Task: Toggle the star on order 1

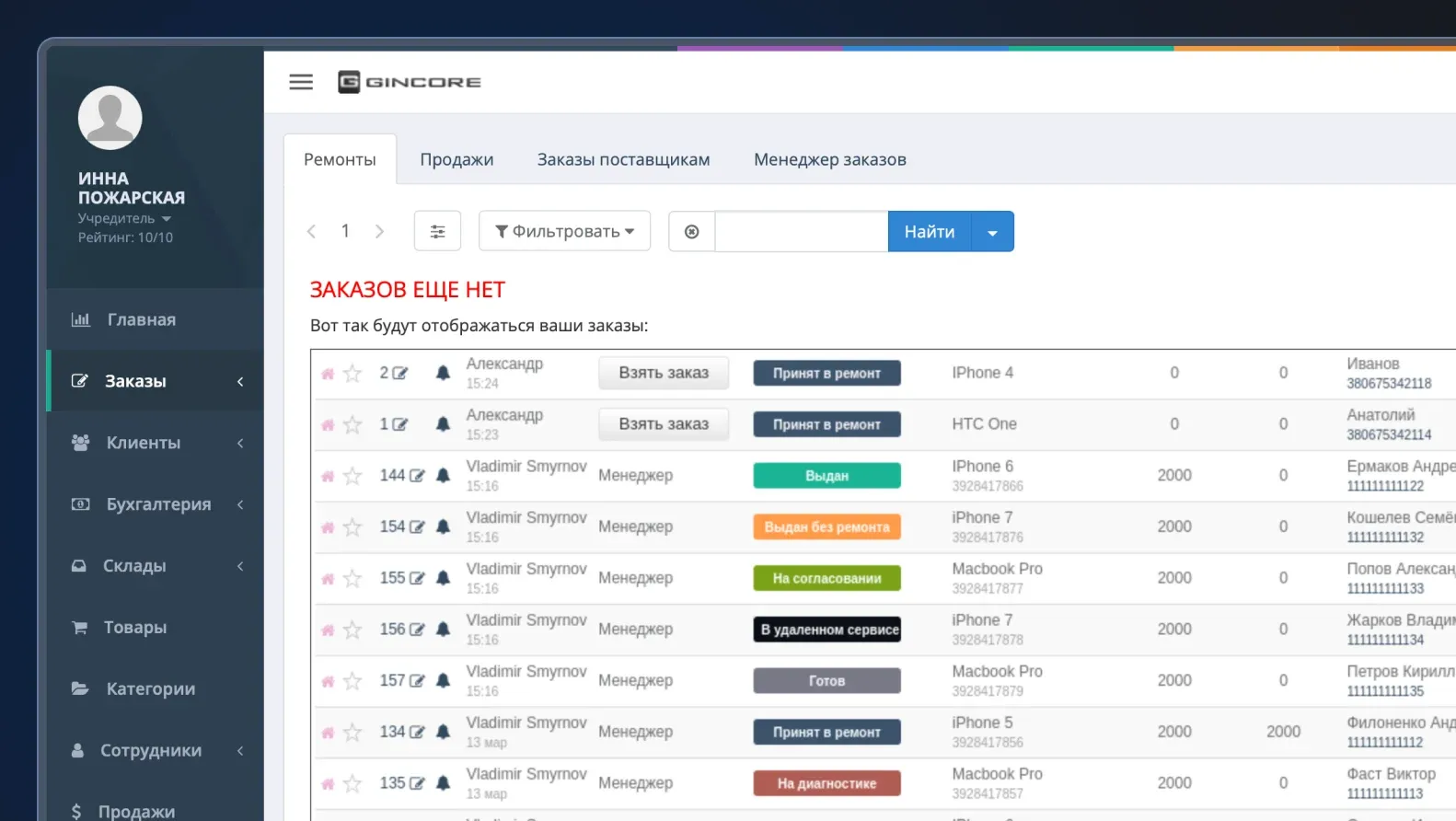Action: (x=352, y=424)
